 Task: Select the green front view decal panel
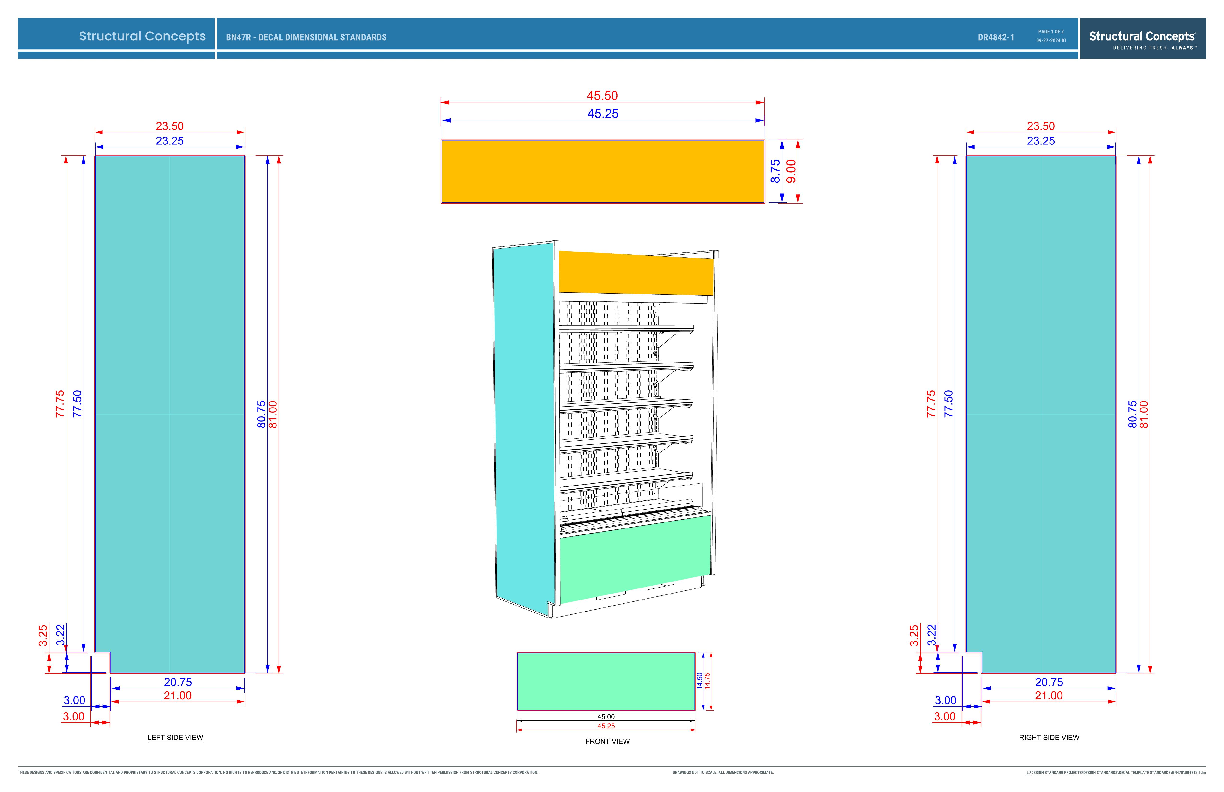[606, 681]
